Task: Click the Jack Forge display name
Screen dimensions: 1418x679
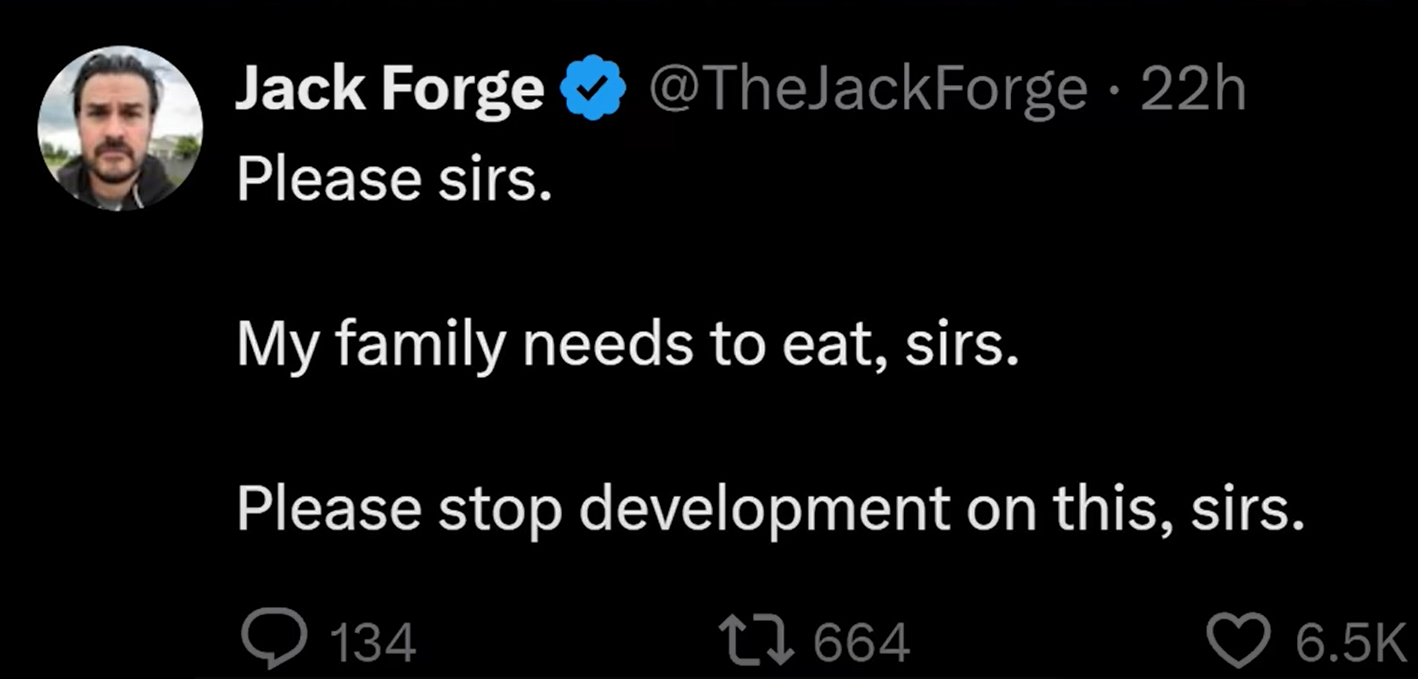Action: [389, 90]
